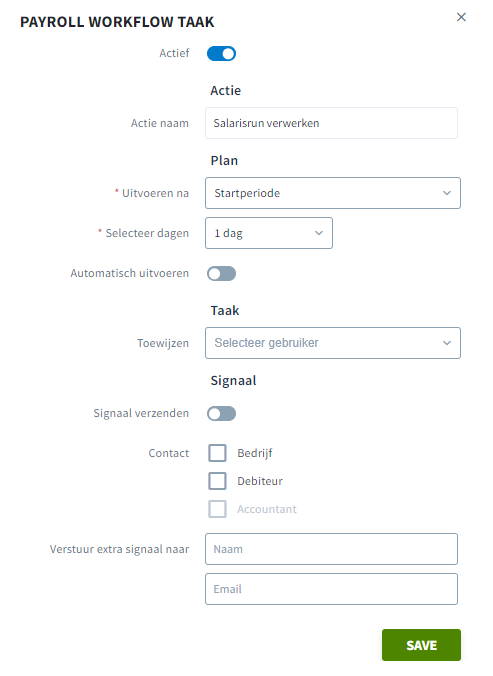Toggle the Actief switch off
This screenshot has width=493, height=676.
(221, 53)
